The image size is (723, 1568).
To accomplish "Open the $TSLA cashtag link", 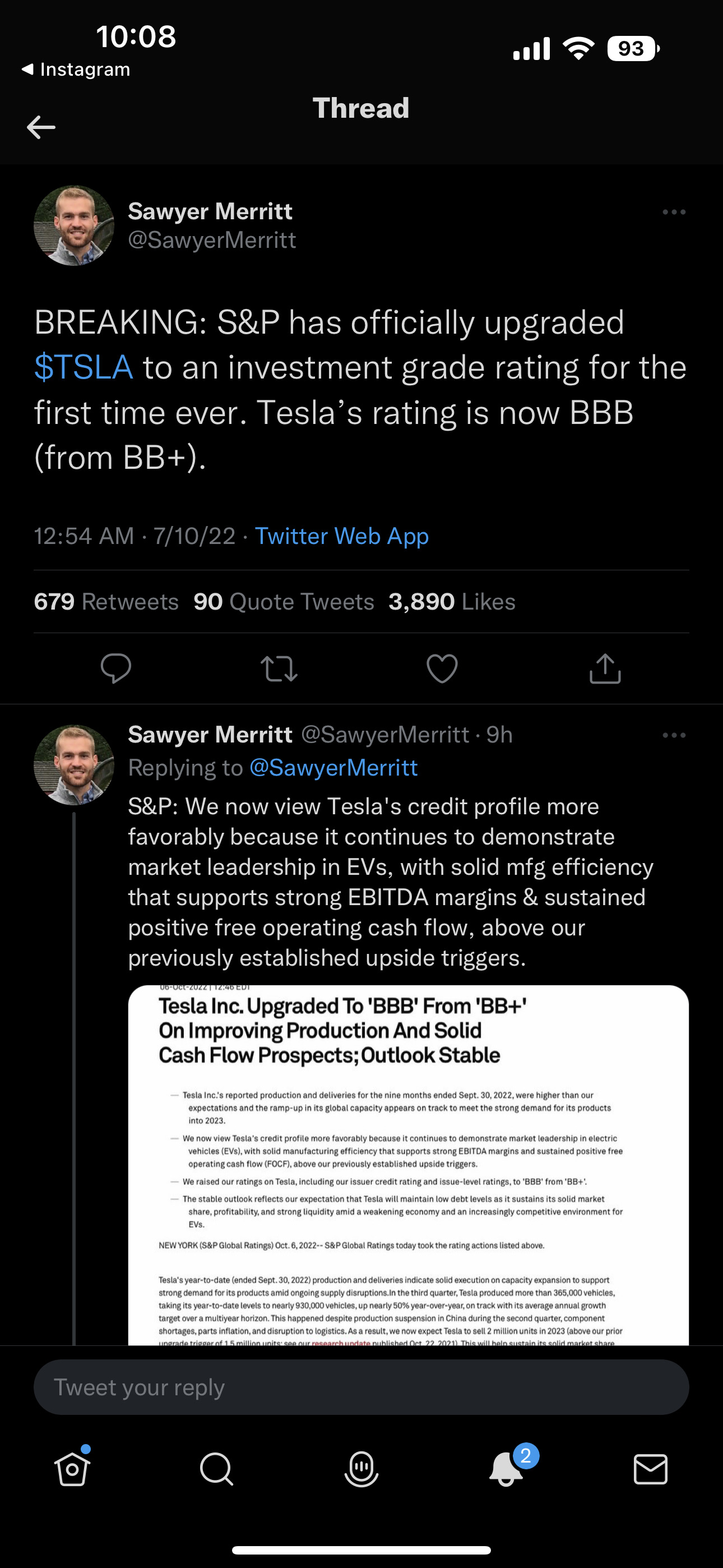I will pyautogui.click(x=84, y=368).
